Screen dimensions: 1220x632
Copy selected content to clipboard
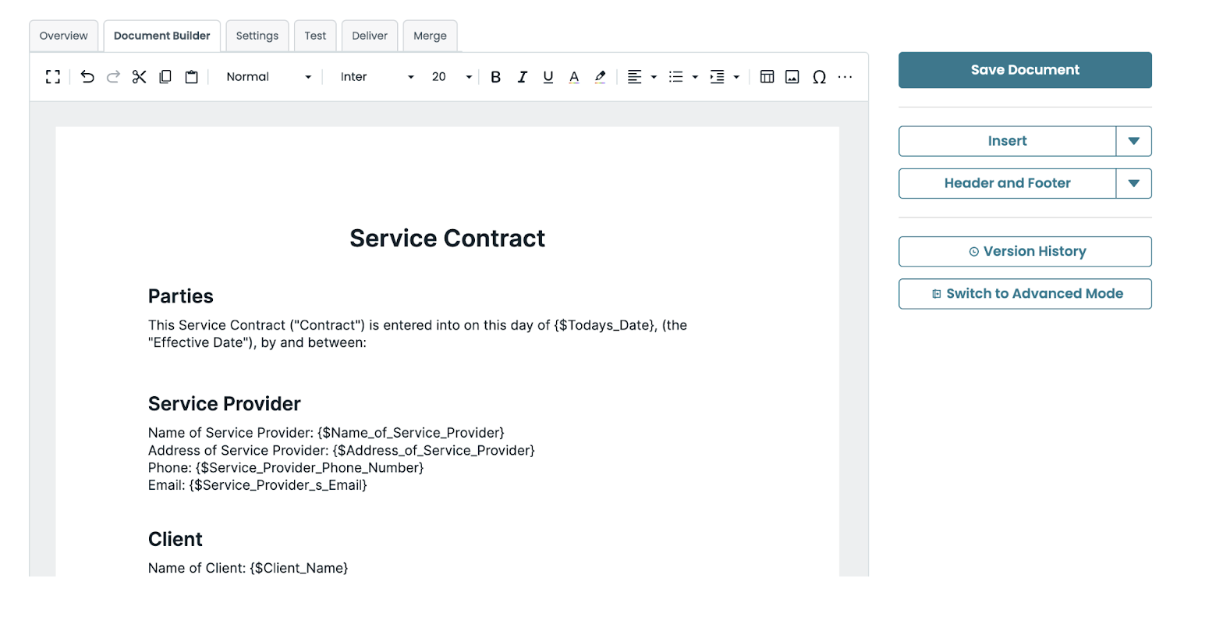pyautogui.click(x=164, y=75)
